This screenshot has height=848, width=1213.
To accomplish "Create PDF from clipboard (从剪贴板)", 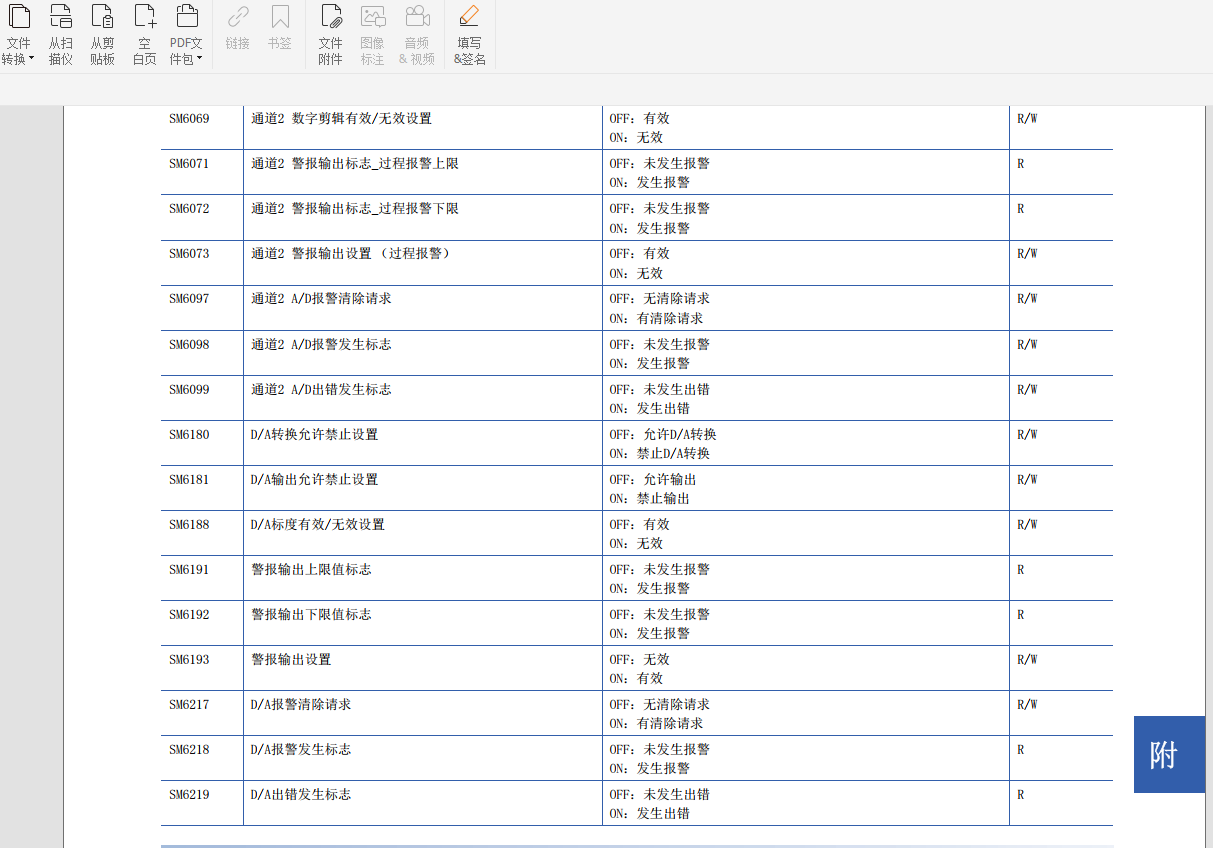I will pyautogui.click(x=102, y=17).
